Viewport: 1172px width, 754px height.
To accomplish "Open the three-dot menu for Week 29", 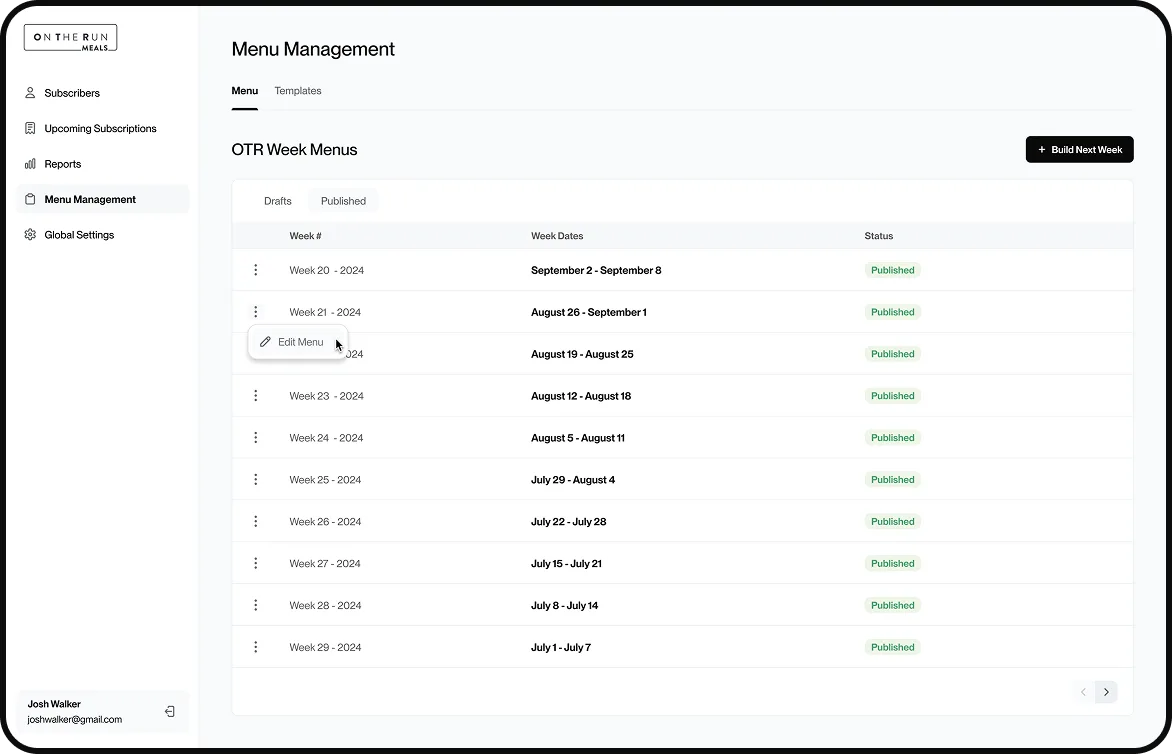I will click(x=256, y=646).
